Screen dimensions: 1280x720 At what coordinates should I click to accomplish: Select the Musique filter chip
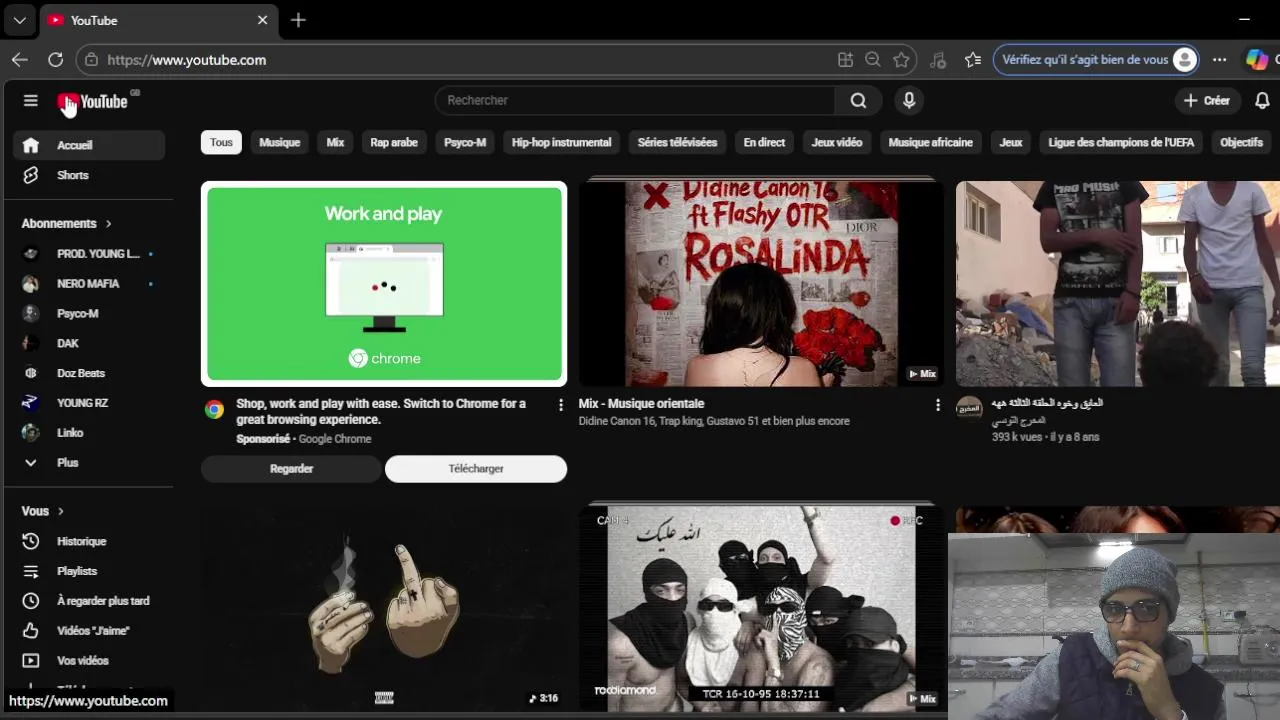coord(279,142)
